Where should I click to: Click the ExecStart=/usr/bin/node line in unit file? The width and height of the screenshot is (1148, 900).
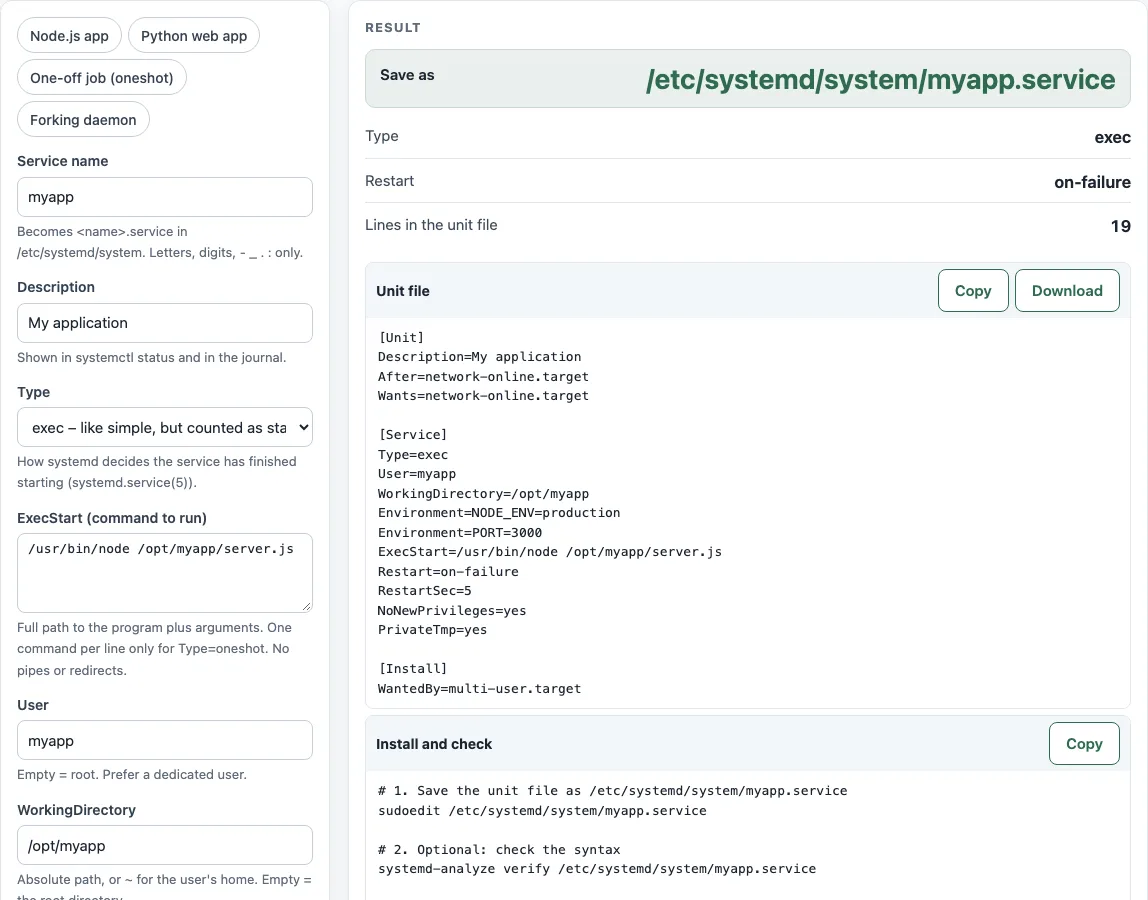pos(550,551)
